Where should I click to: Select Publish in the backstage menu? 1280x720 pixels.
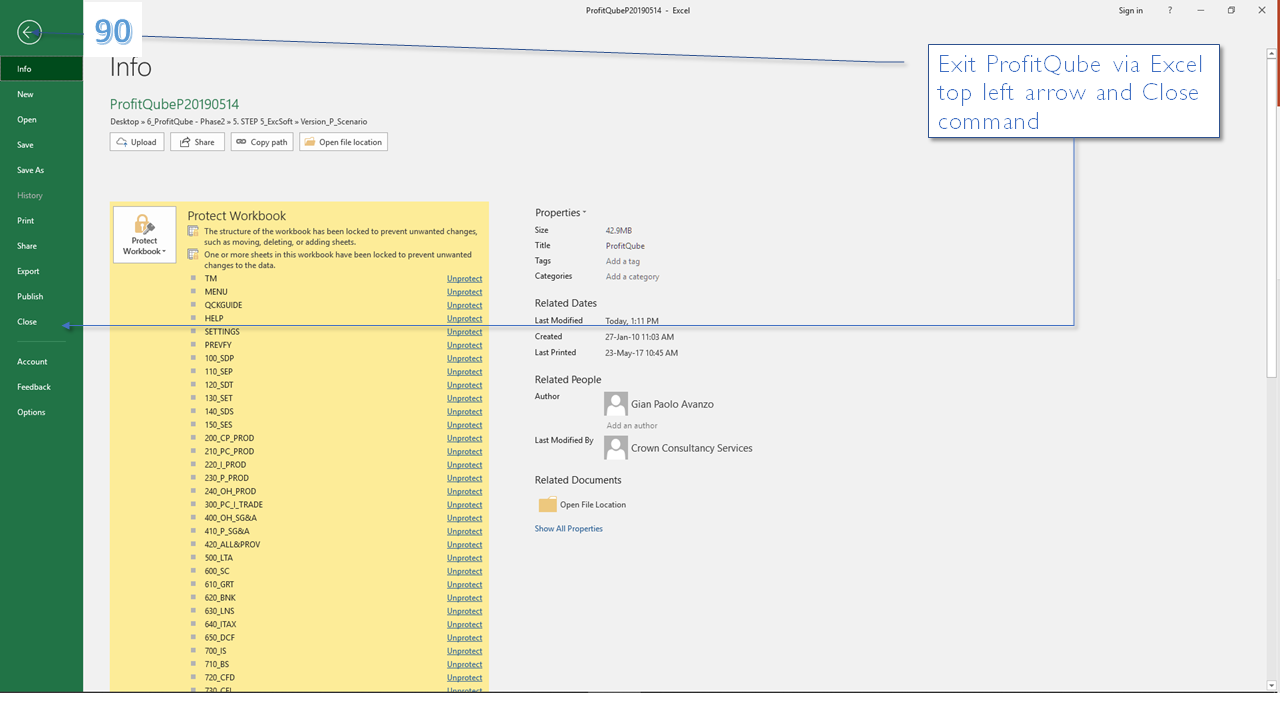(41, 297)
